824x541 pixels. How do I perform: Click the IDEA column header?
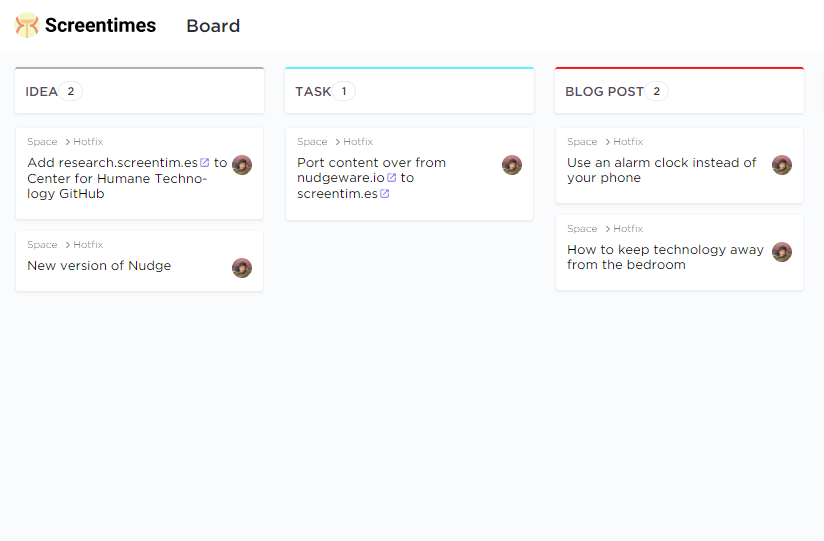tap(139, 90)
